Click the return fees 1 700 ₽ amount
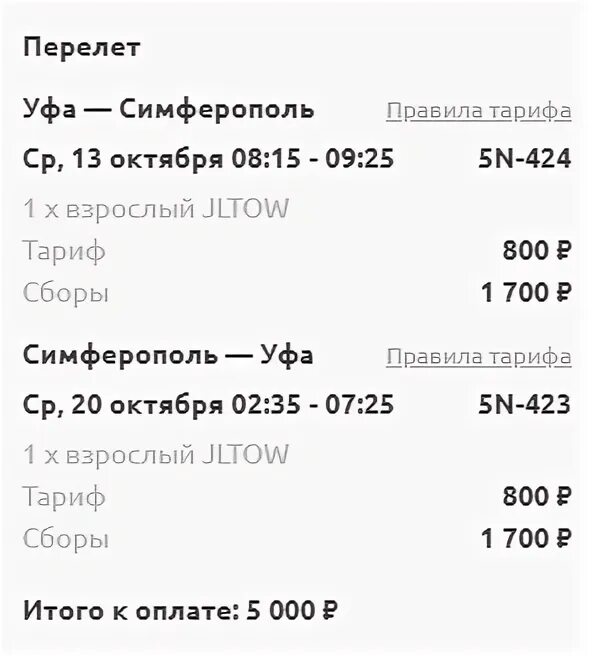 (x=526, y=538)
